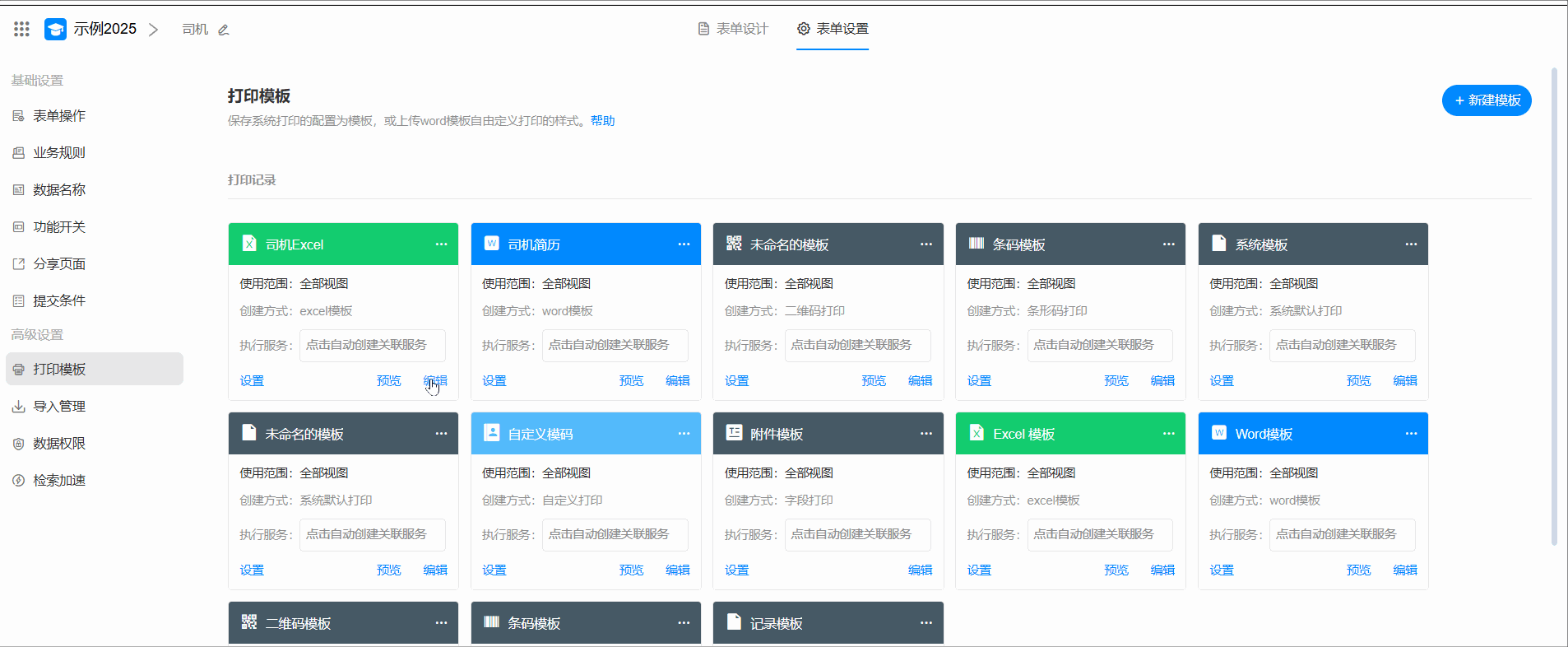Open more options menu on 系统模板 card
The height and width of the screenshot is (647, 1568).
(x=1411, y=244)
